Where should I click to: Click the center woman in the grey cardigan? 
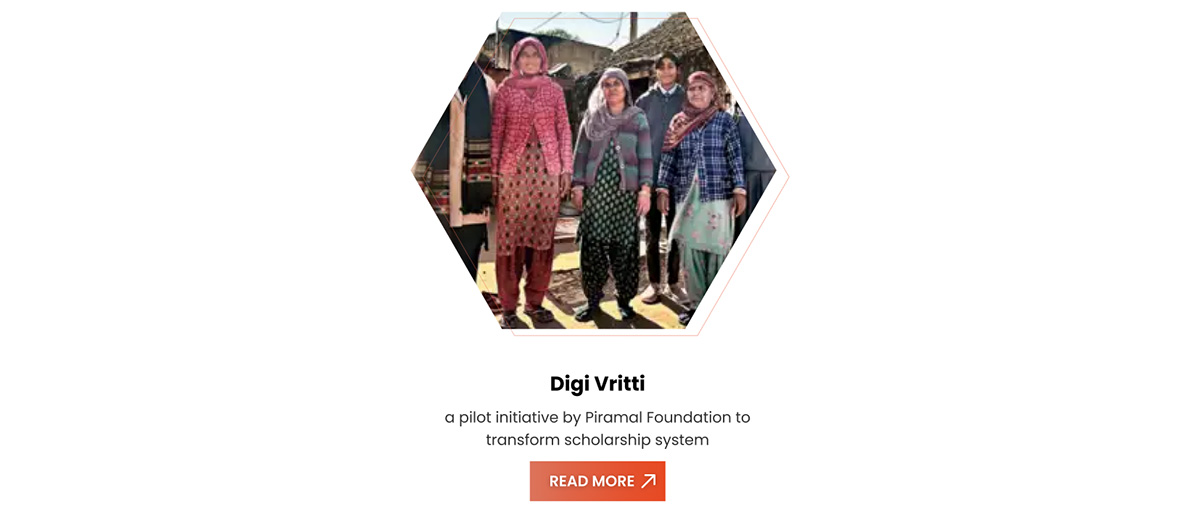610,190
